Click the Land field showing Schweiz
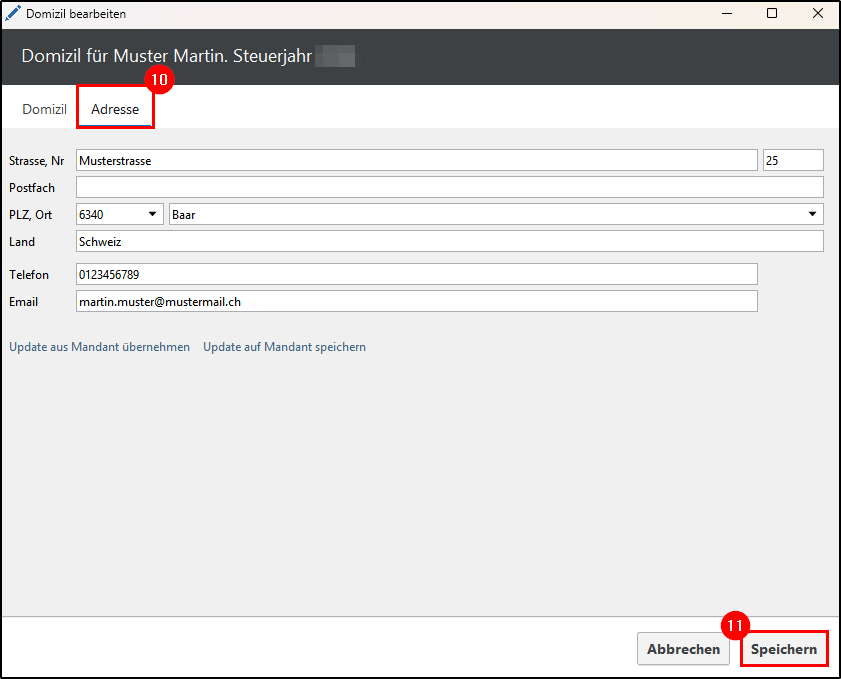The width and height of the screenshot is (841, 679). tap(449, 241)
